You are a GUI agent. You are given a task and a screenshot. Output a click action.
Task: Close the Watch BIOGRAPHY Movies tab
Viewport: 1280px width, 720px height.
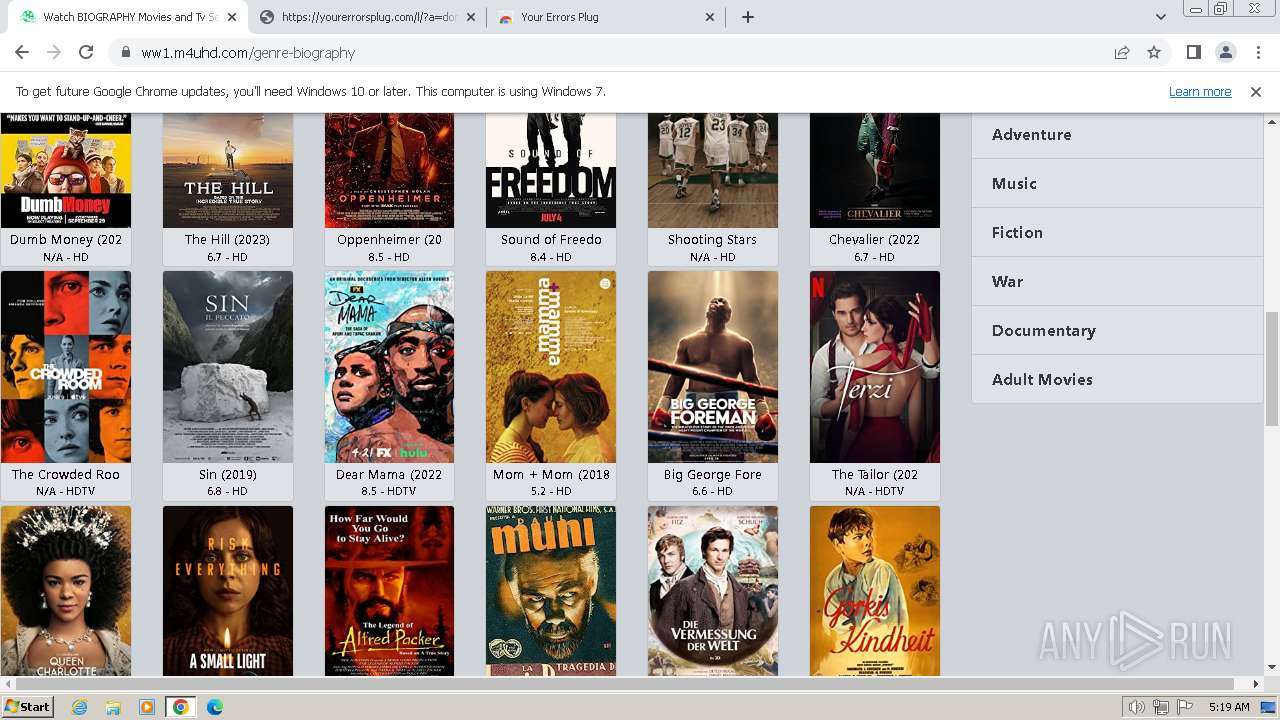pos(232,17)
